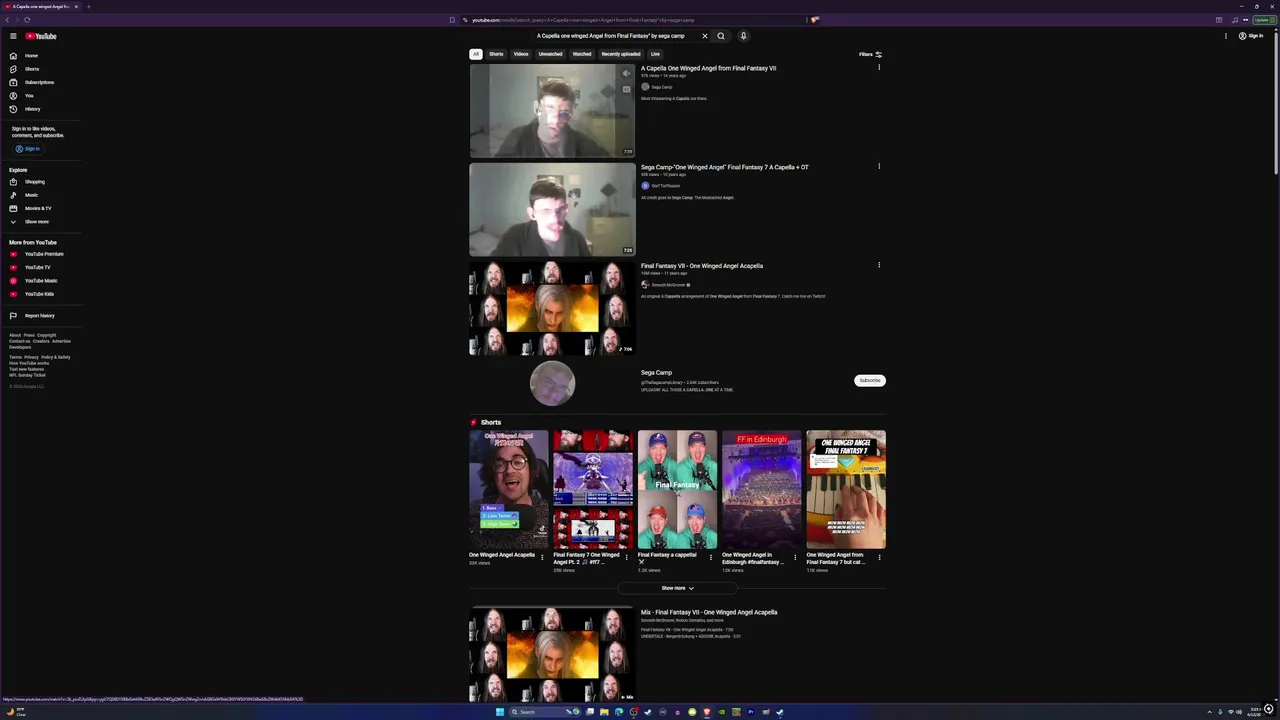Go back using browser back arrow
Screen dimensions: 1280x720
click(7, 20)
